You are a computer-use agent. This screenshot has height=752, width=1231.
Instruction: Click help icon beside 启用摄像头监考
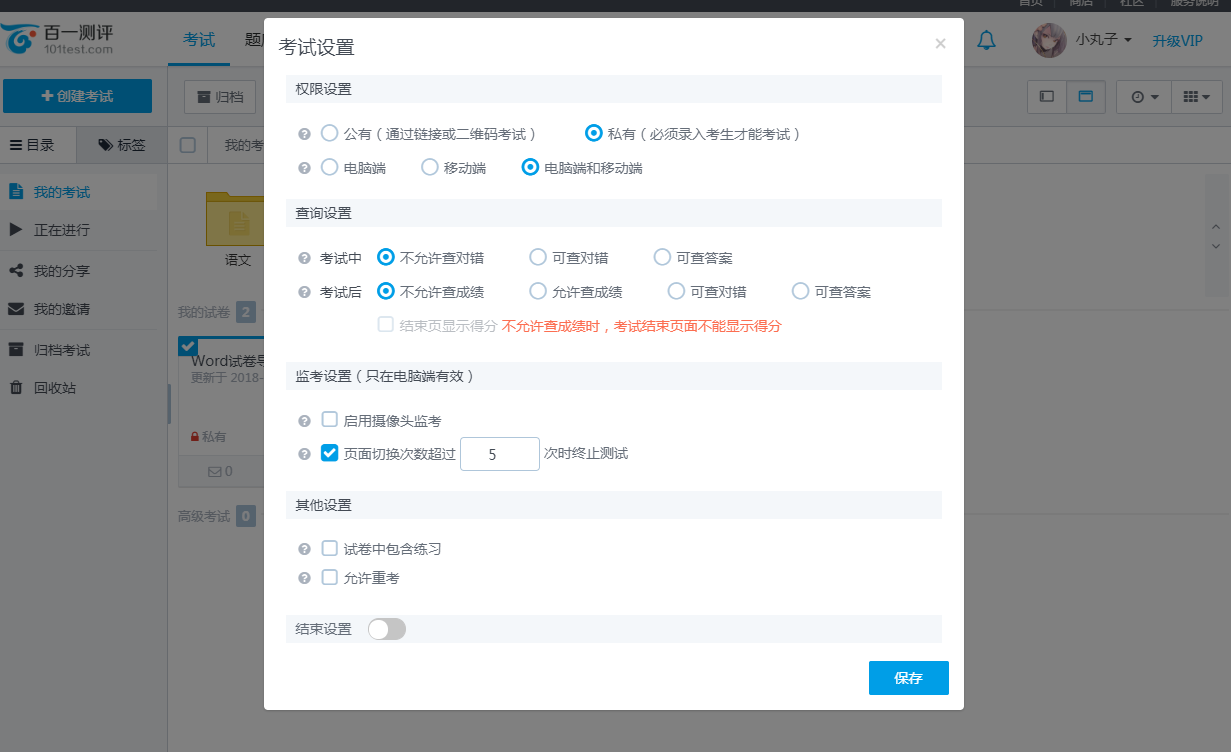304,421
